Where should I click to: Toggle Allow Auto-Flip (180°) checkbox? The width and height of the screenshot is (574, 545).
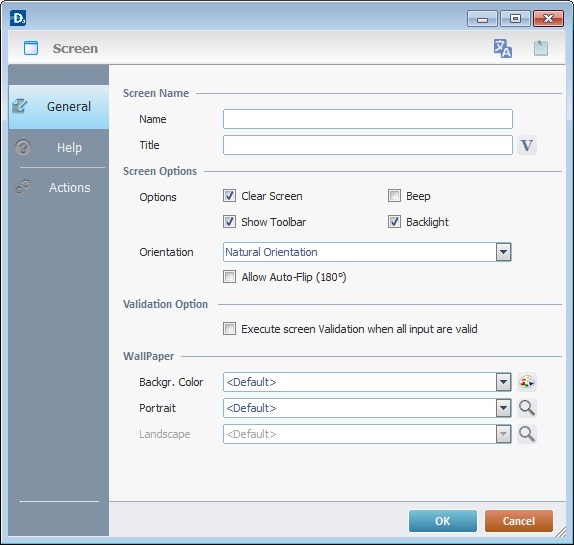click(x=230, y=277)
